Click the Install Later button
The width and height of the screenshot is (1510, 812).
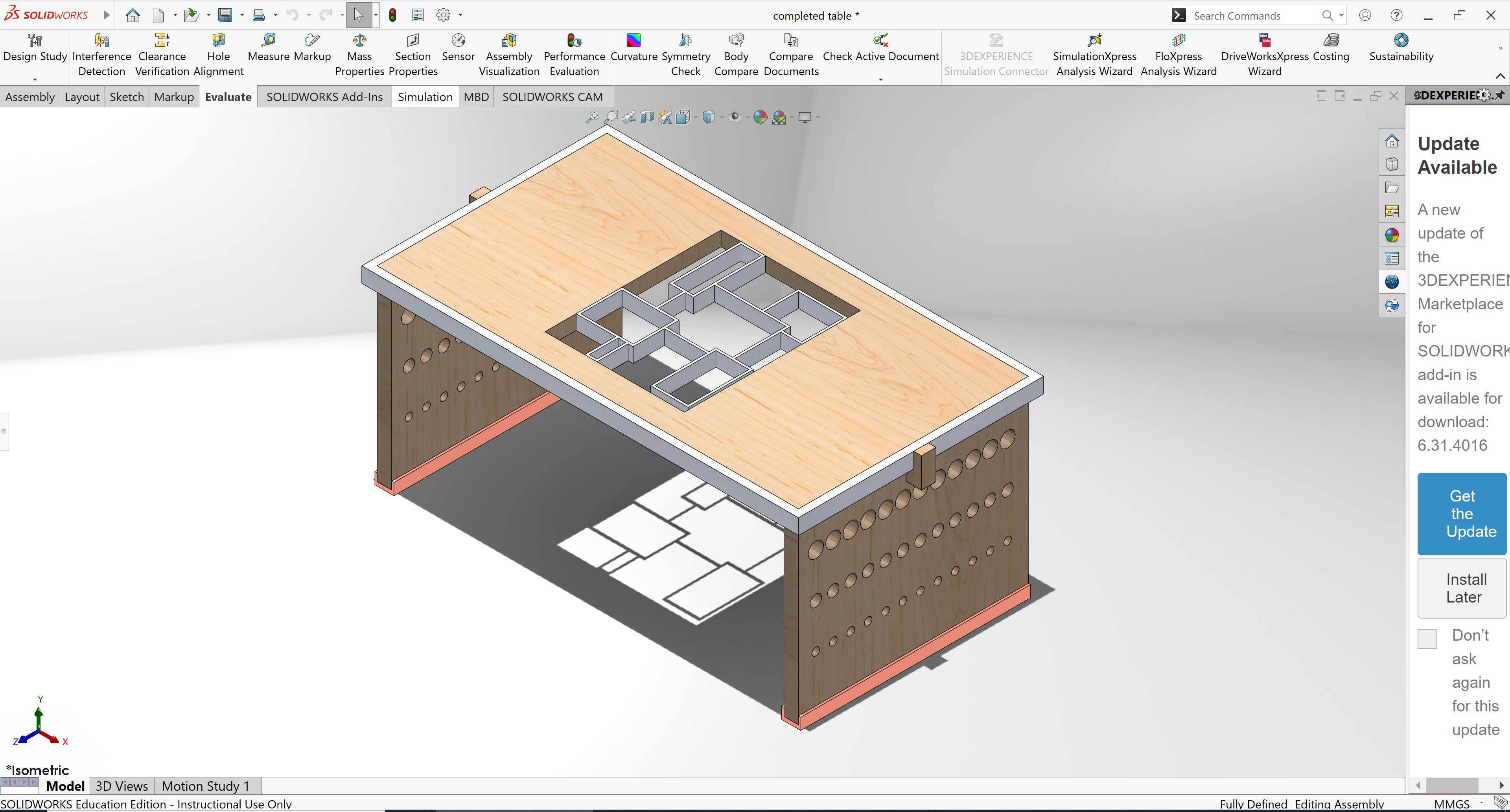1462,588
